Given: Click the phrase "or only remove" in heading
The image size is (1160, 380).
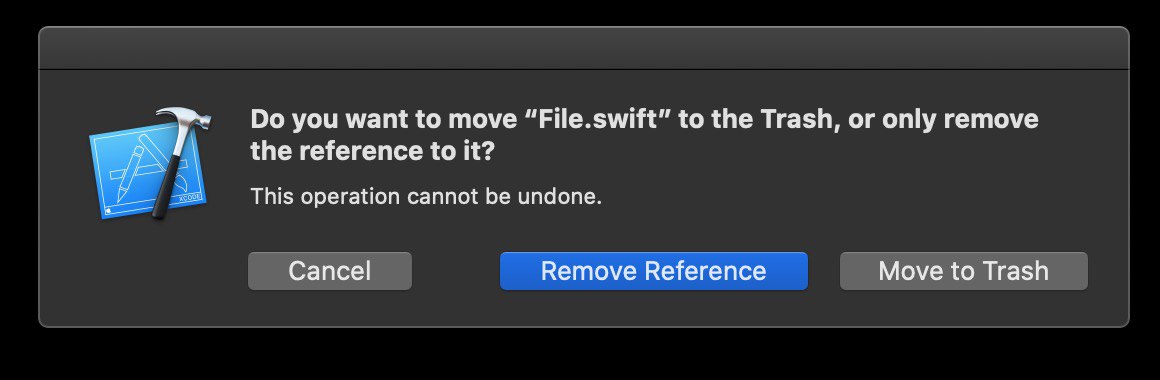Looking at the screenshot, I should pos(943,118).
